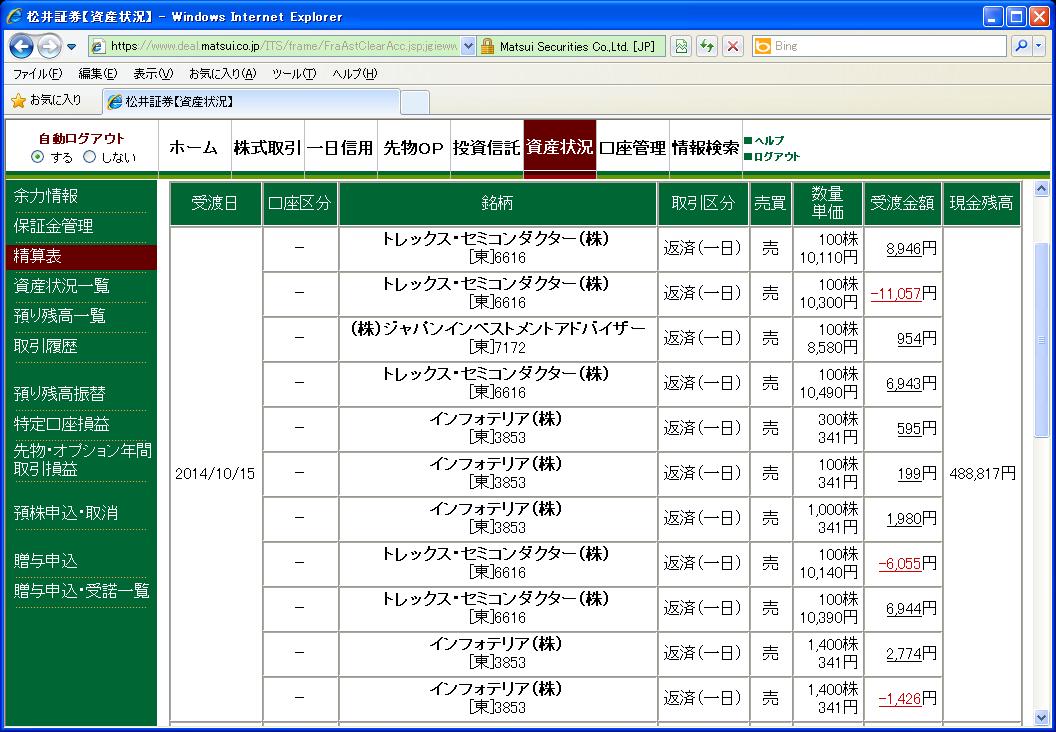
Task: Switch to the 株式取引 tab
Action: (267, 147)
